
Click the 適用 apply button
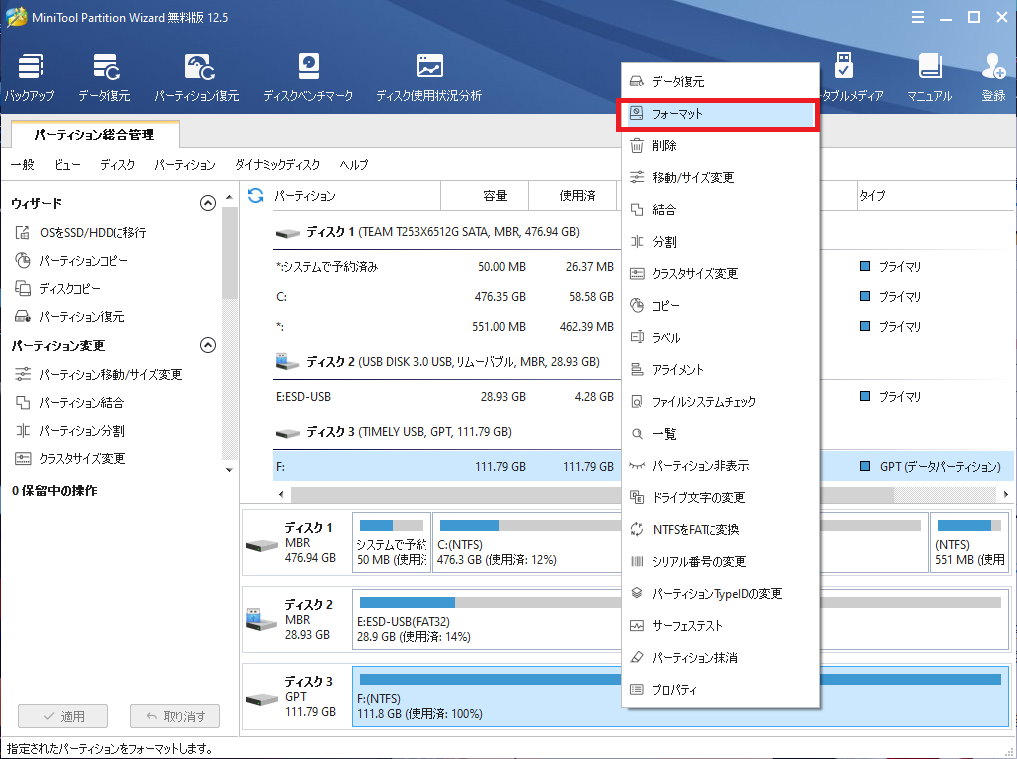click(x=63, y=716)
